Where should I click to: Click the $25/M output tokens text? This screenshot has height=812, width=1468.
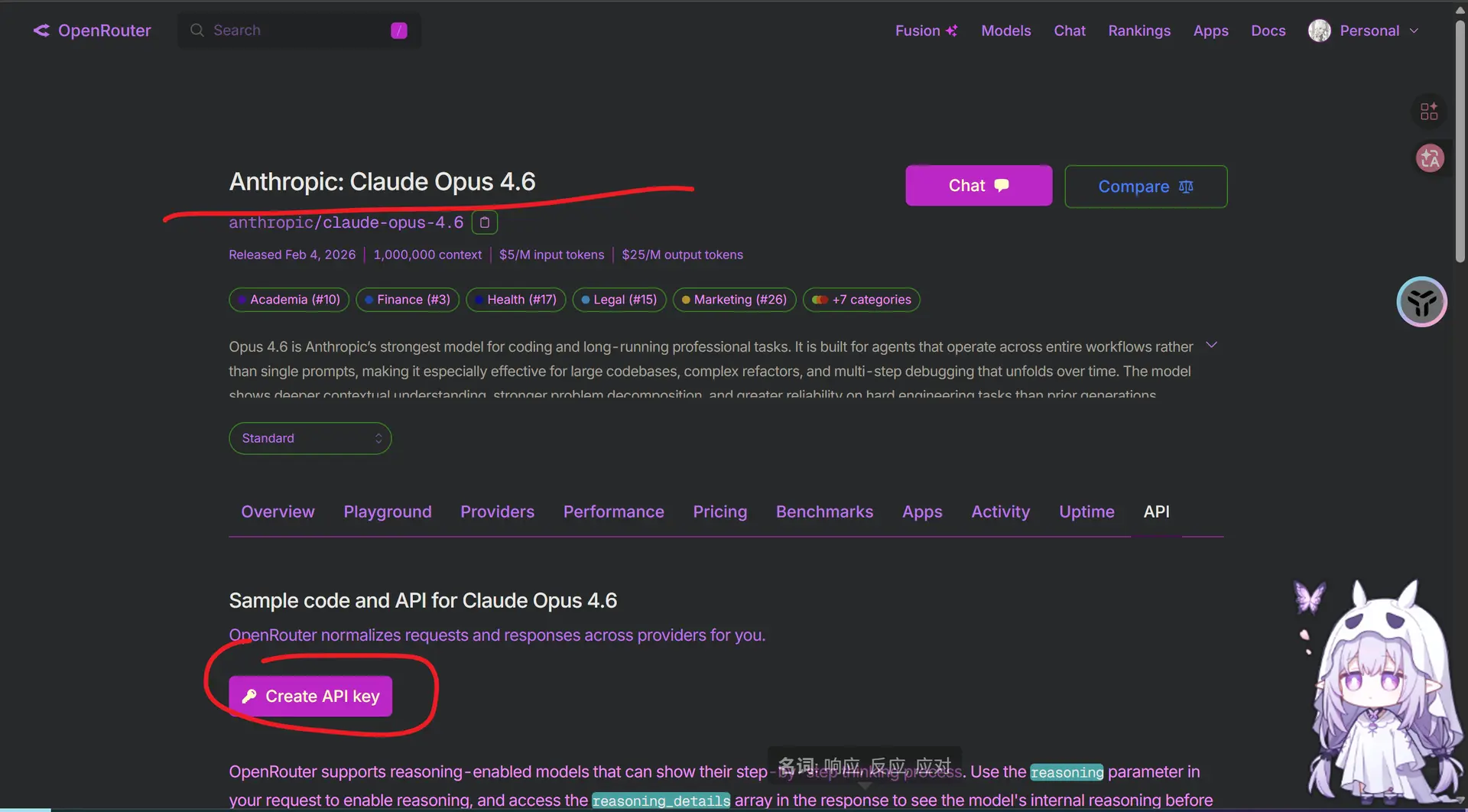(682, 255)
